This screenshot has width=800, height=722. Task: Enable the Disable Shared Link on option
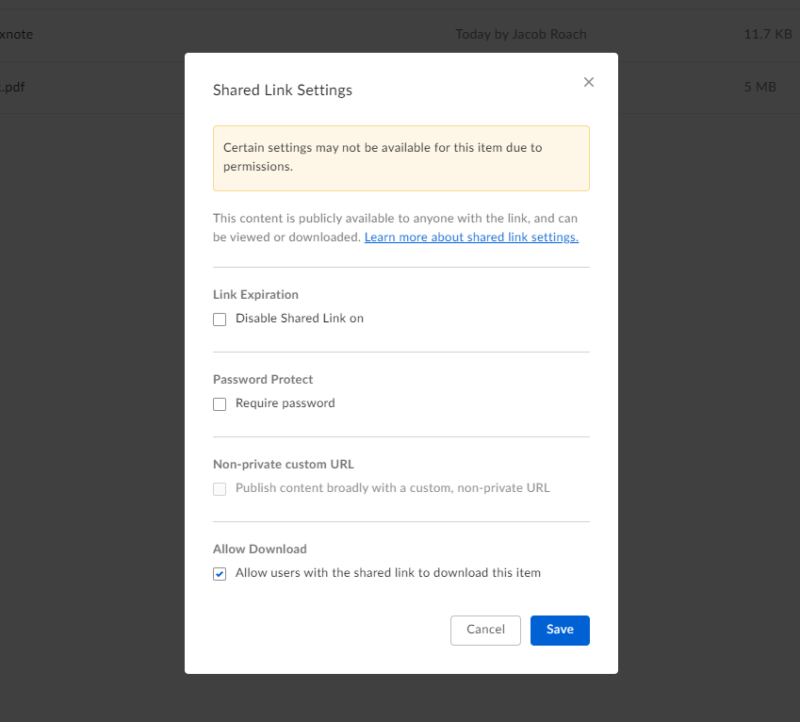click(x=219, y=319)
